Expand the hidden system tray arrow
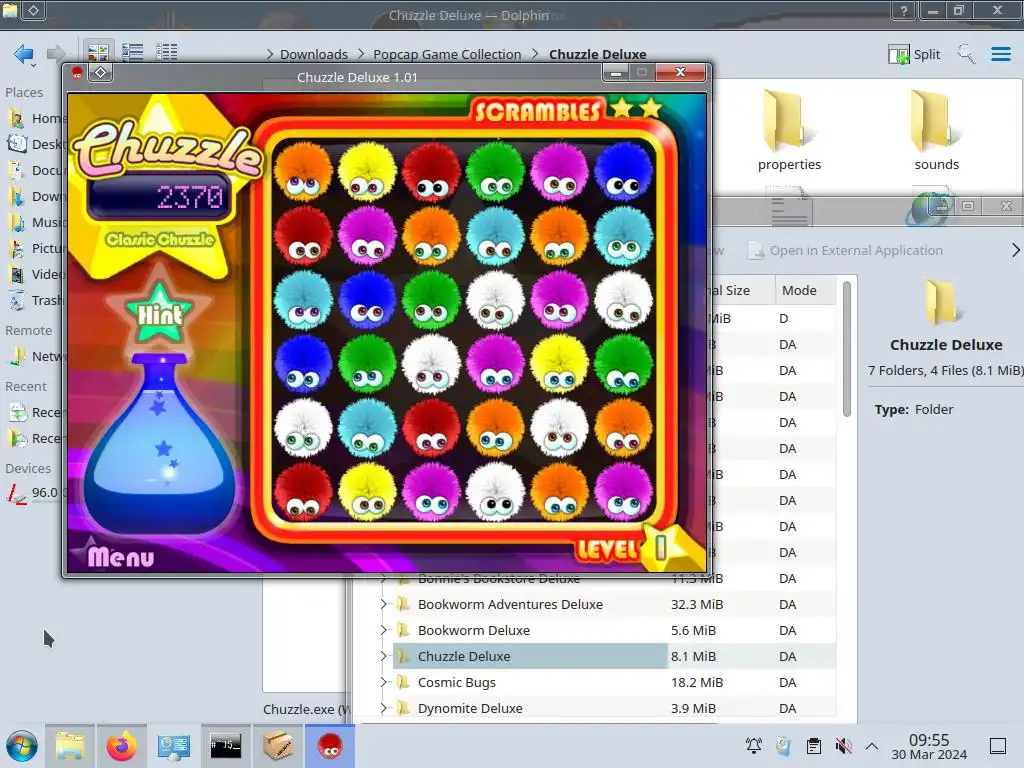This screenshot has height=768, width=1024. [872, 746]
